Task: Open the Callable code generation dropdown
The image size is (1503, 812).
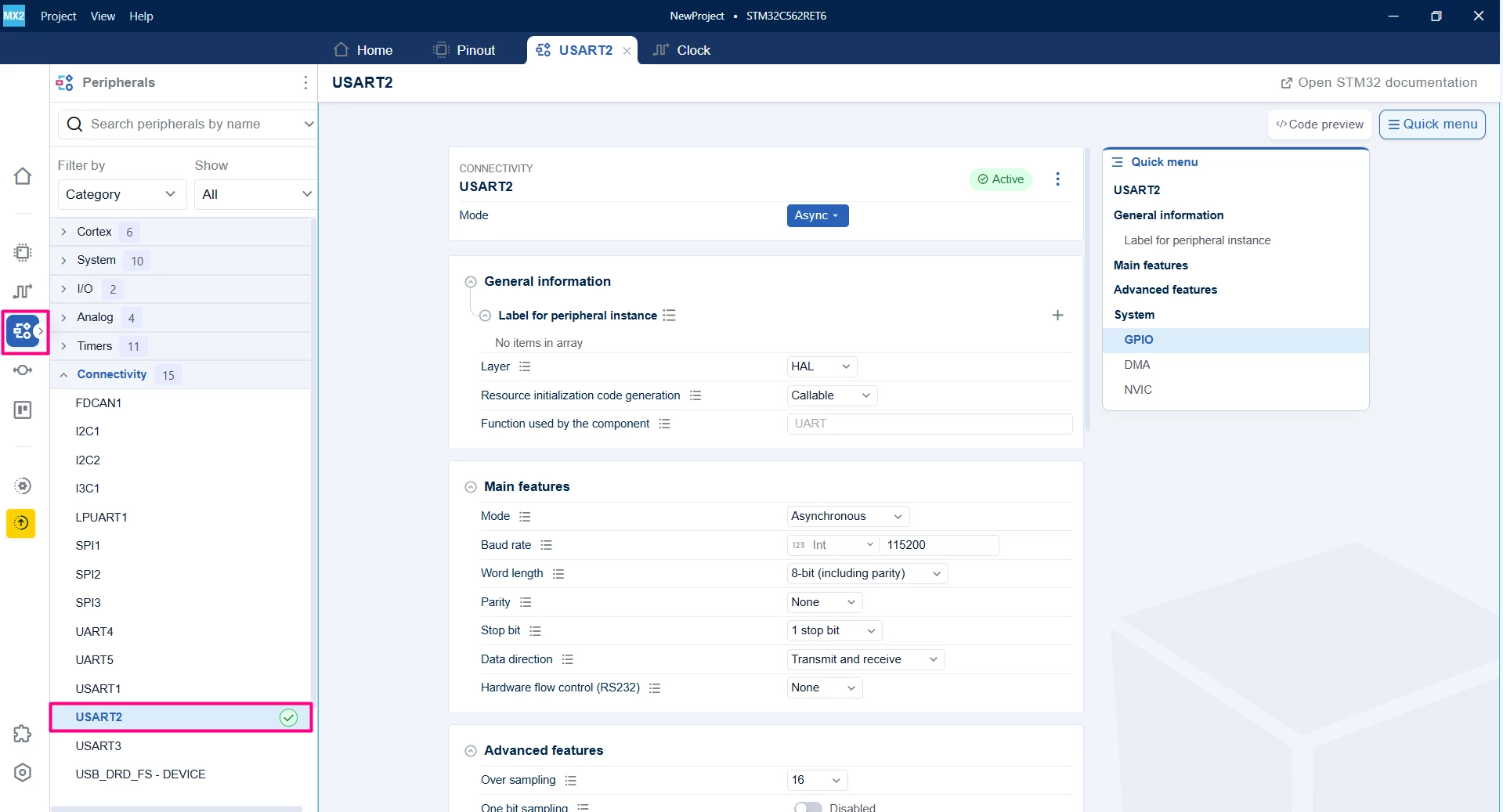Action: [831, 395]
